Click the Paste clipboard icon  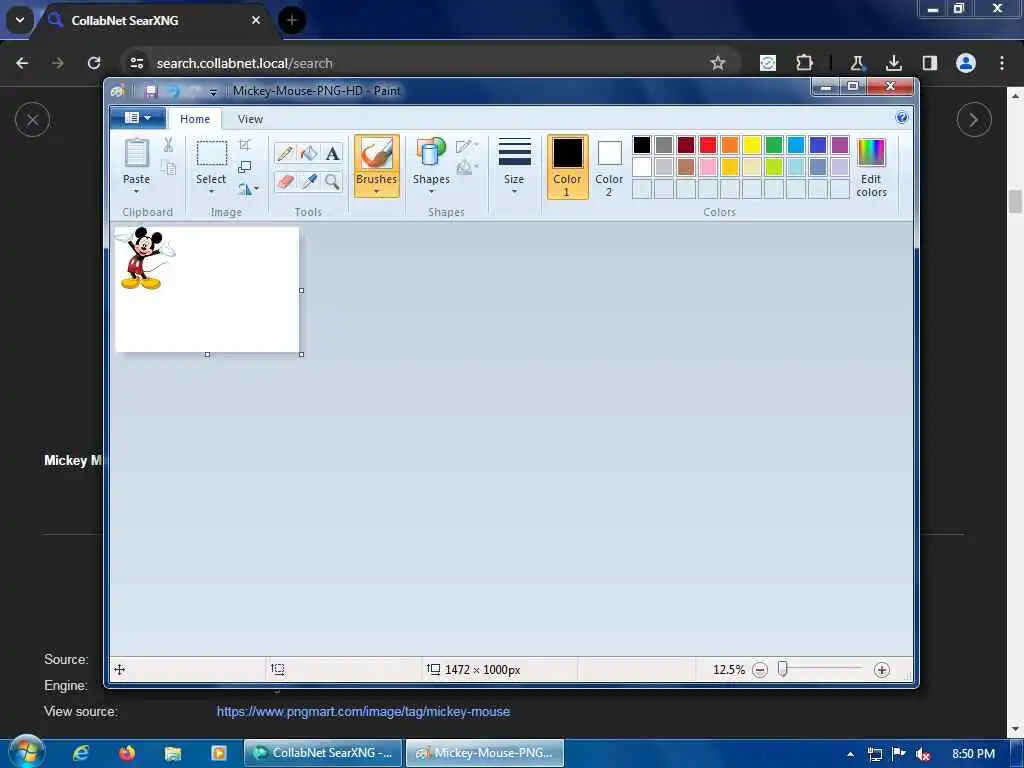pos(136,153)
